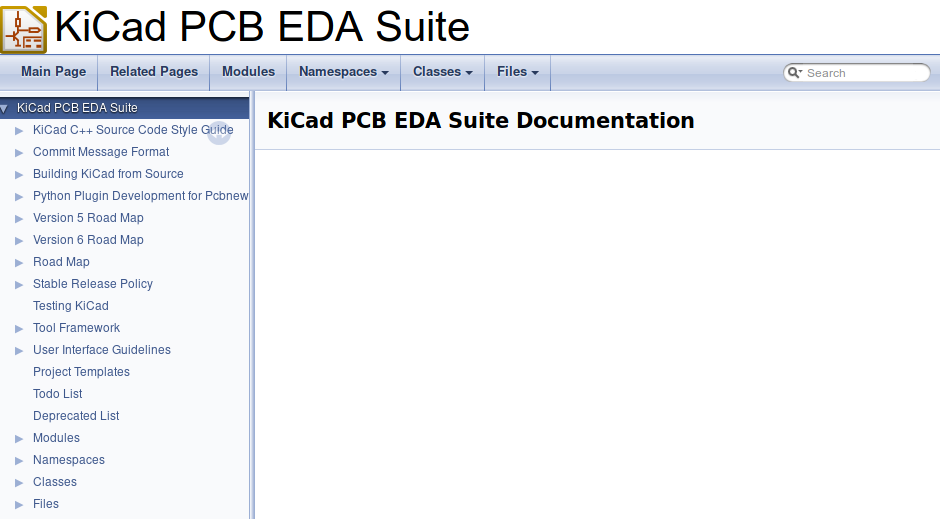Image resolution: width=940 pixels, height=519 pixels.
Task: Select Deprecated List in the sidebar
Action: point(76,416)
